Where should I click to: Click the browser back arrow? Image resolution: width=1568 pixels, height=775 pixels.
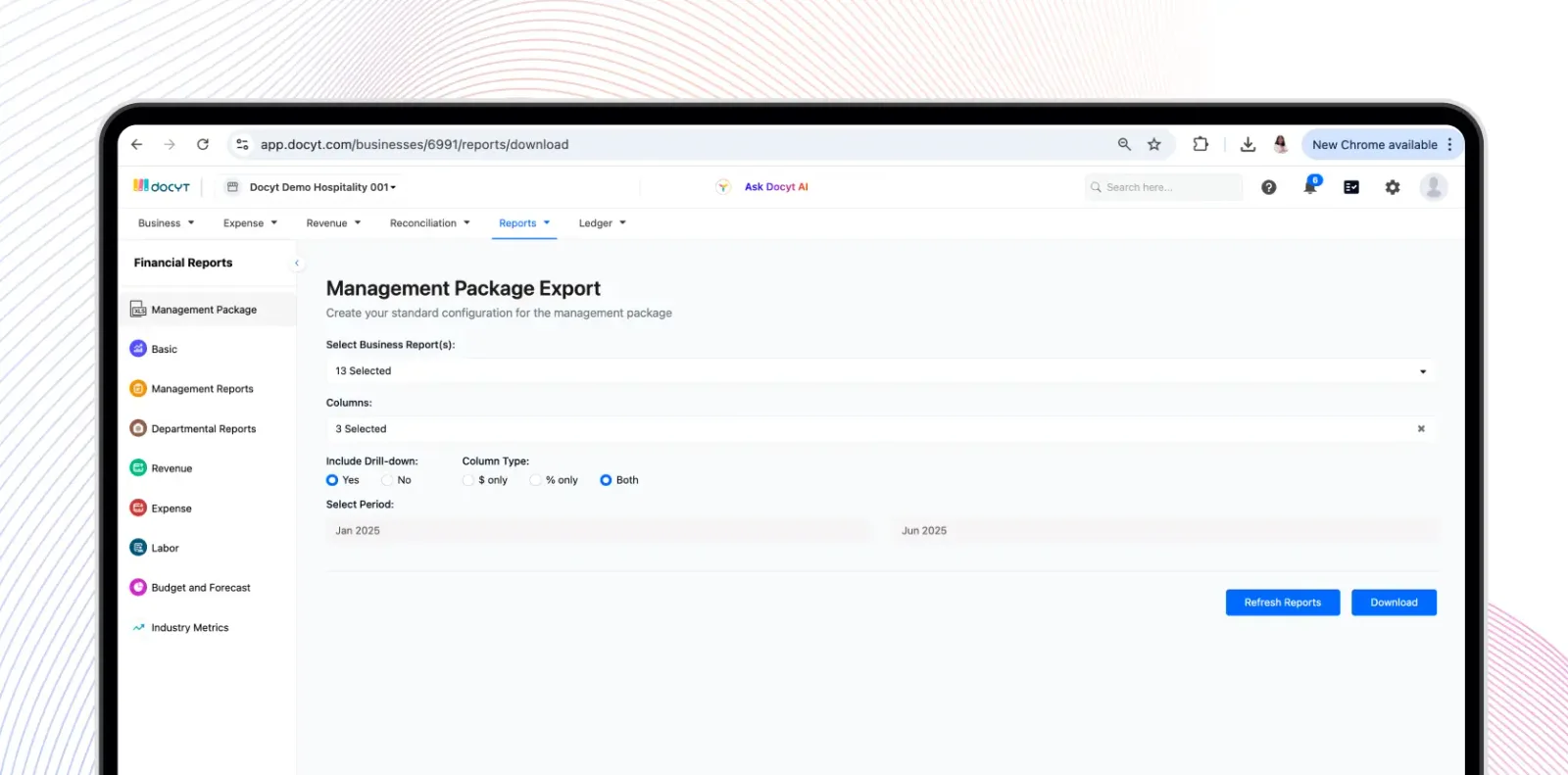(137, 144)
